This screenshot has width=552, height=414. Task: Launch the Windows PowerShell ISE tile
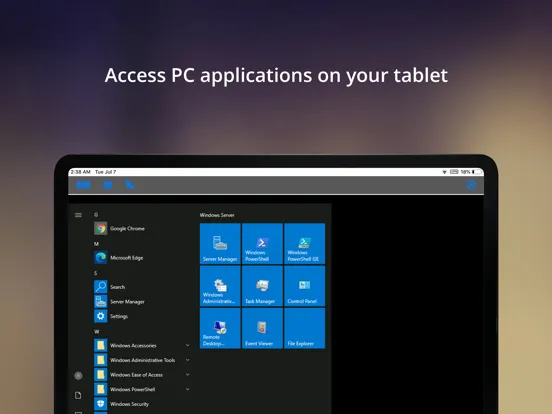tap(305, 244)
